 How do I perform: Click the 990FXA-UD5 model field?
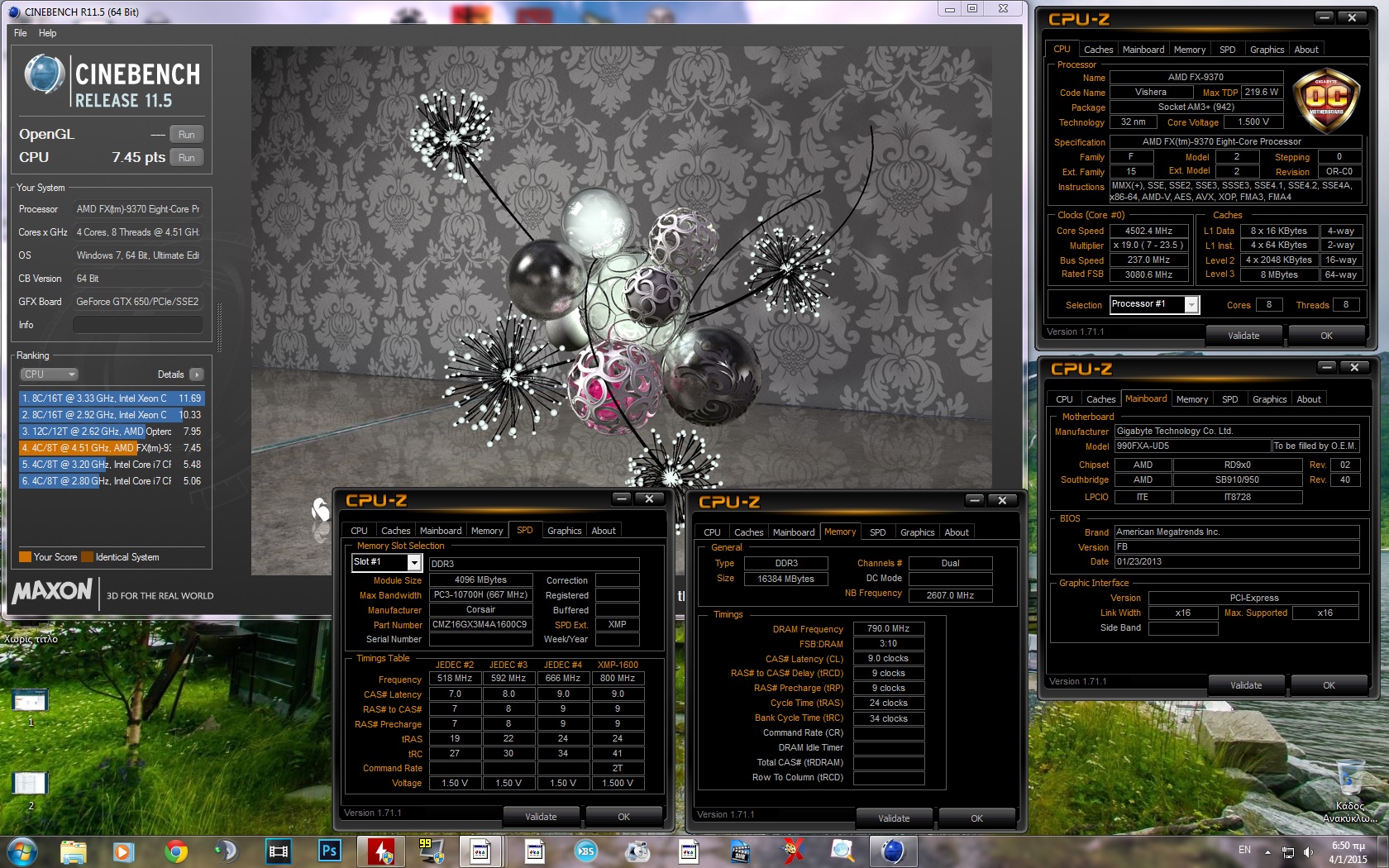pyautogui.click(x=1192, y=446)
